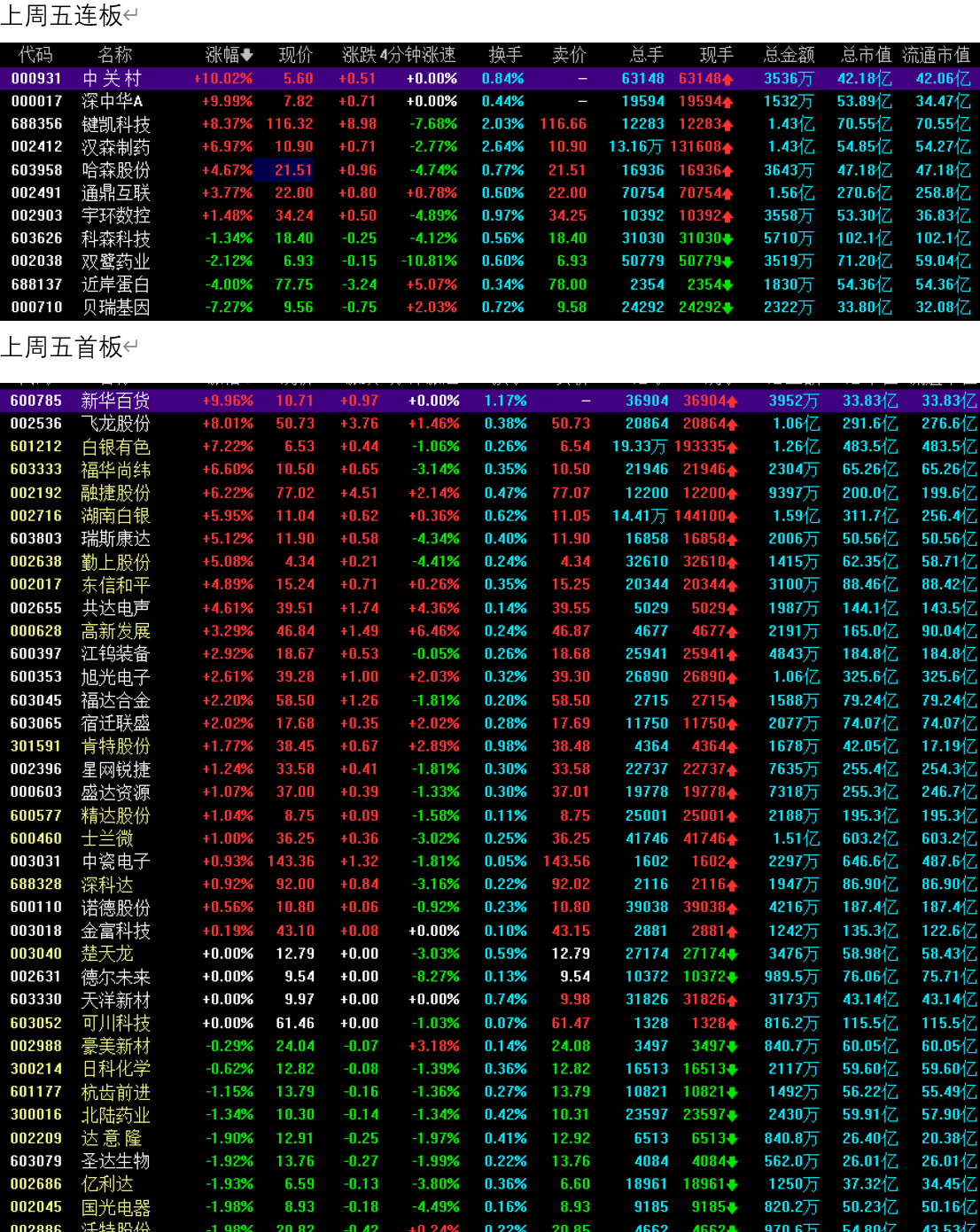Select the 亿利达 stock name
This screenshot has height=1232, width=980.
107,1184
